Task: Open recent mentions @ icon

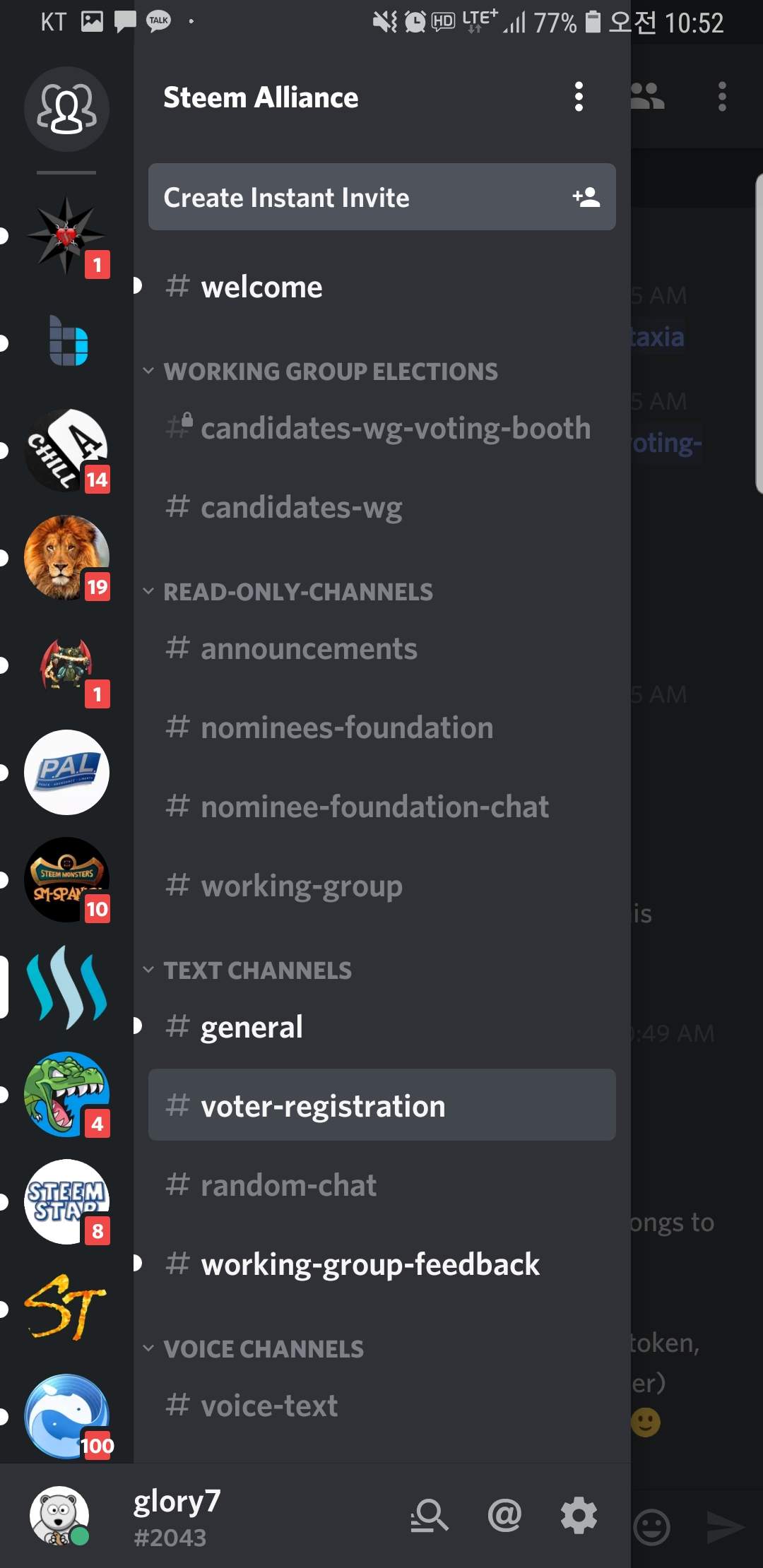Action: point(504,1516)
